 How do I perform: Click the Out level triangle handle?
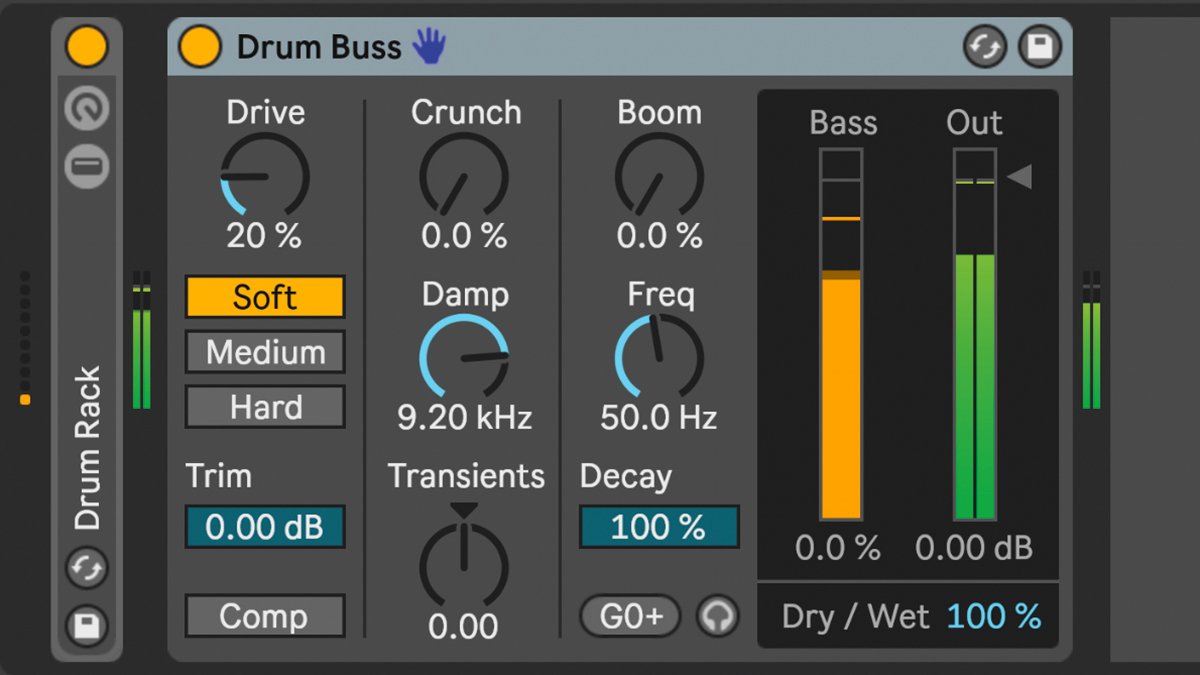(x=1019, y=178)
